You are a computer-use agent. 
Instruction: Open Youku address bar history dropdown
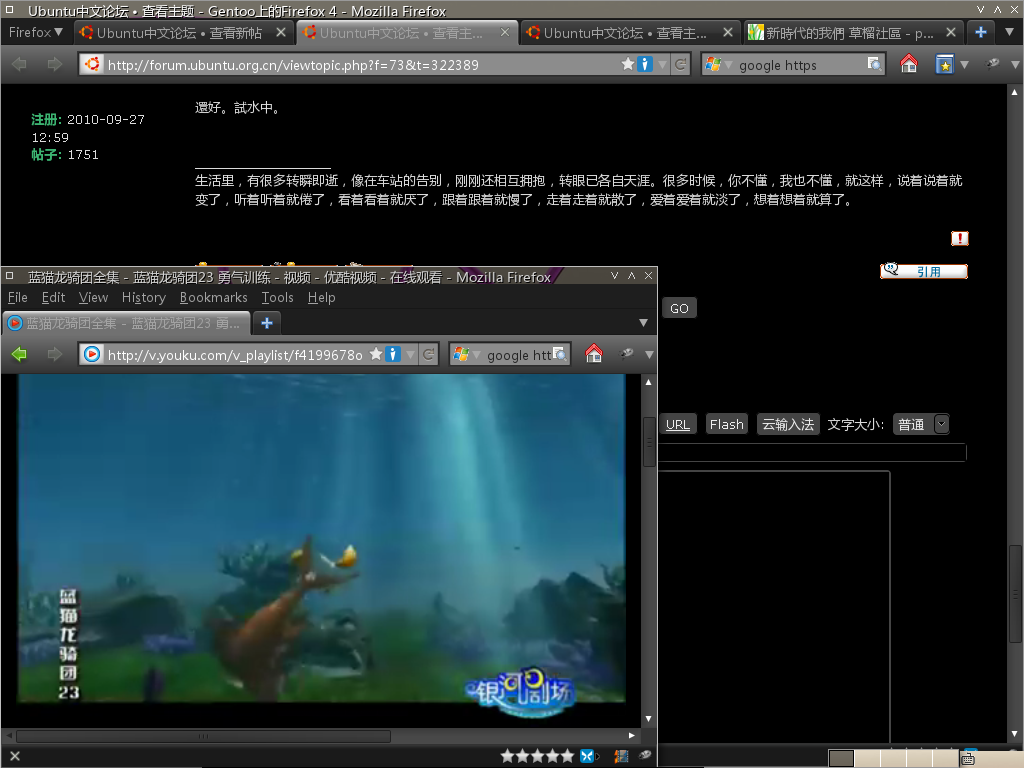coord(410,355)
